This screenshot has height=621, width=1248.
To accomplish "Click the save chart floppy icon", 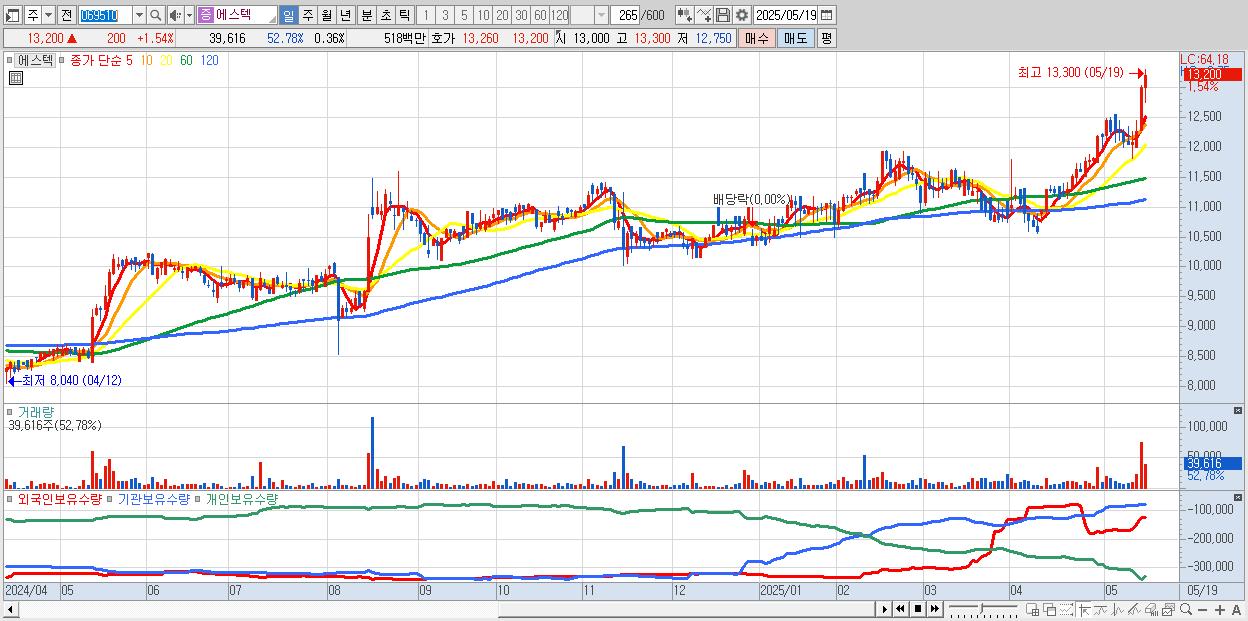I will [x=723, y=15].
